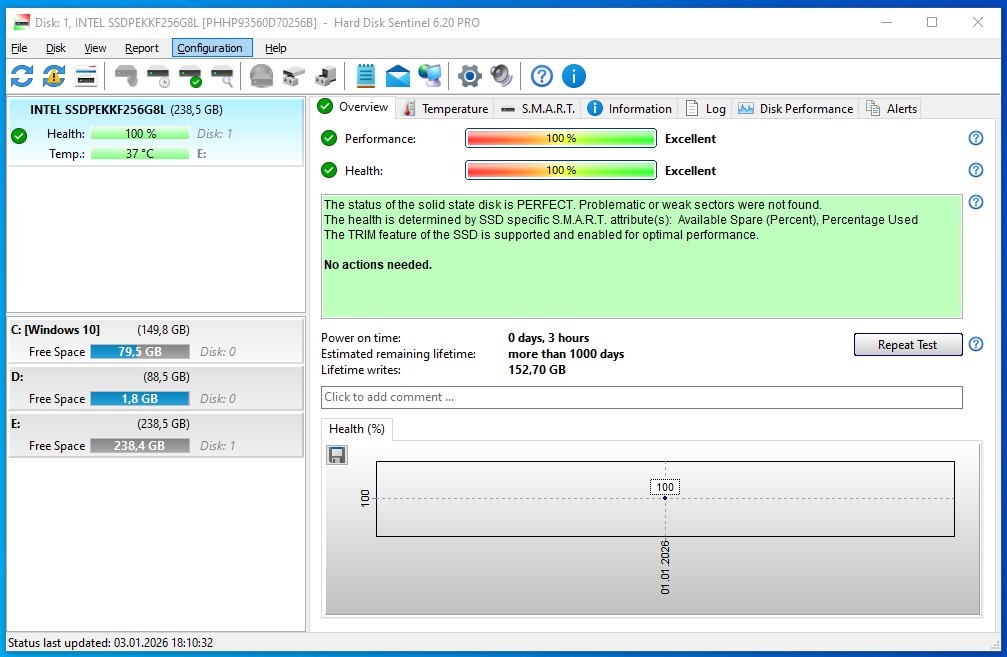Click help icon beside Health Excellent
1007x657 pixels.
pos(976,170)
